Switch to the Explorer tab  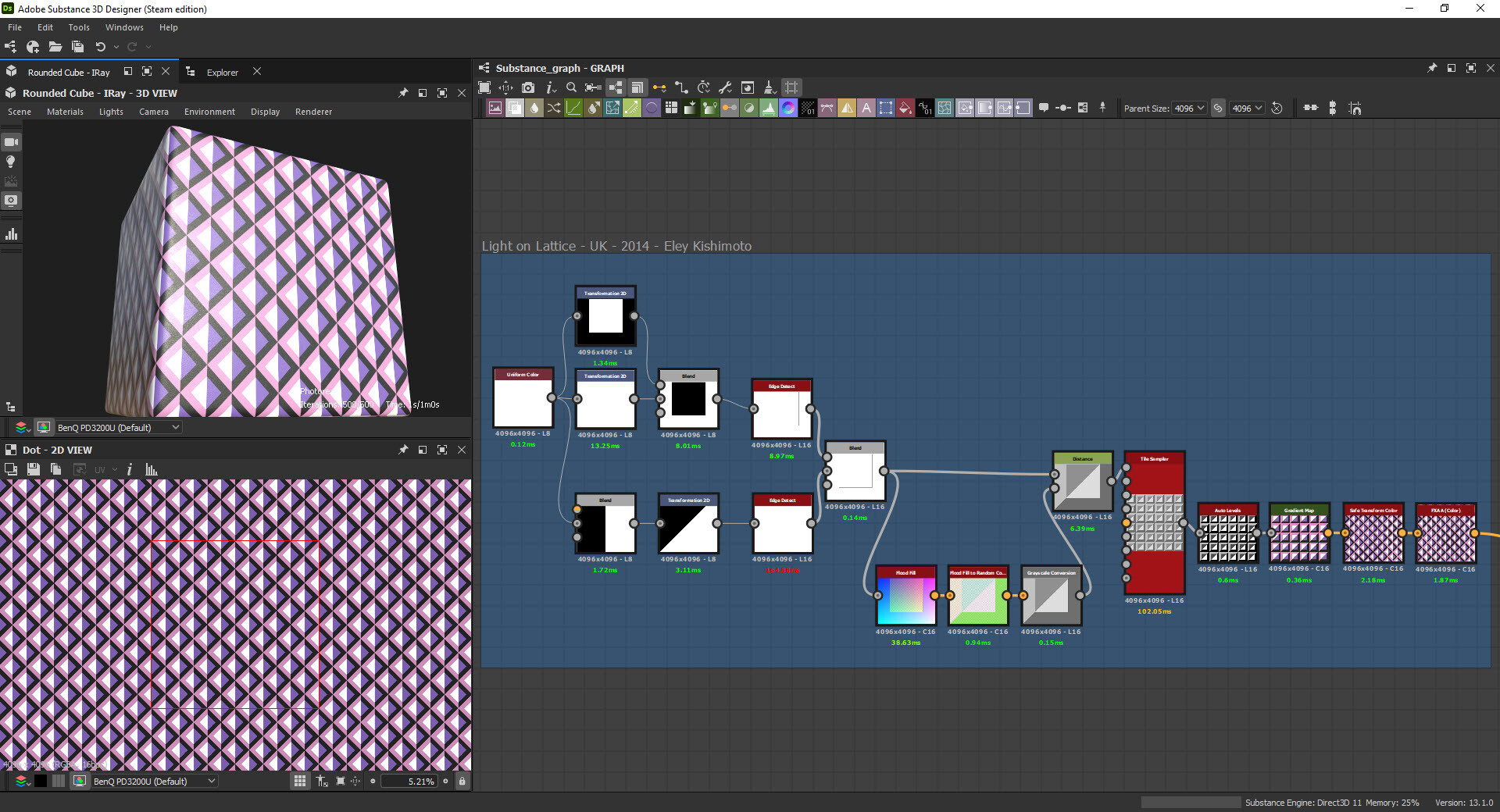222,72
